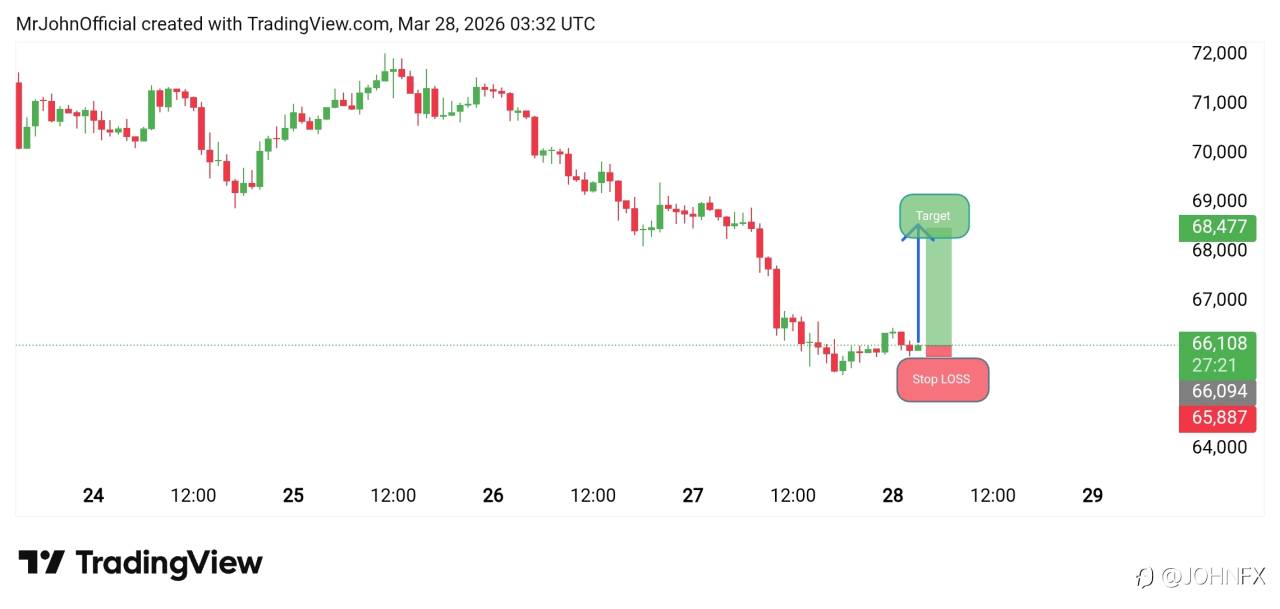Click the MrJohnOfficial attribution header text
Image resolution: width=1280 pixels, height=609 pixels.
point(305,23)
